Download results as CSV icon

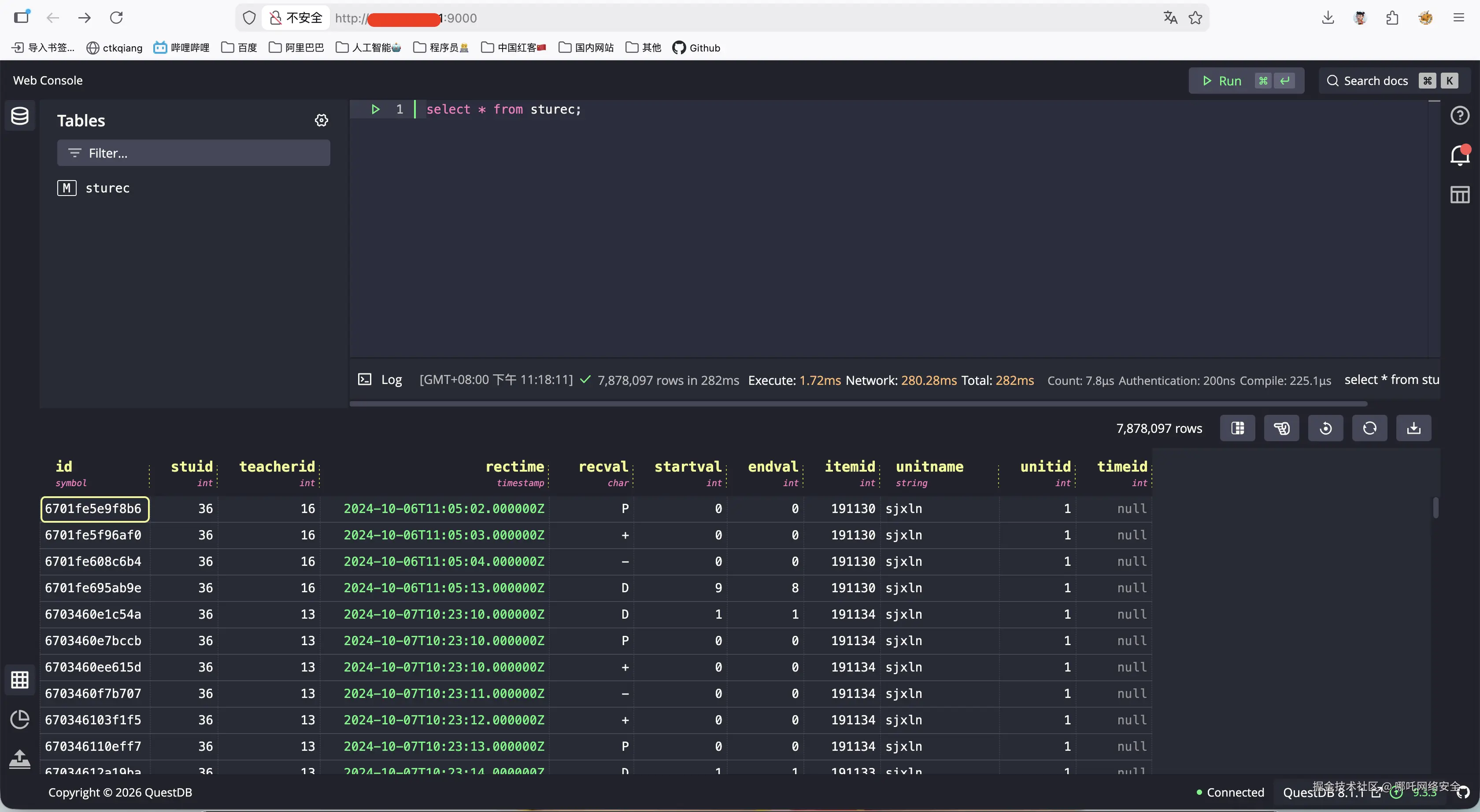(x=1413, y=428)
